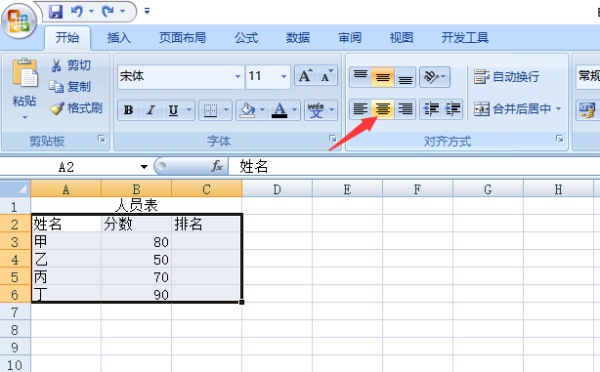Image resolution: width=600 pixels, height=372 pixels.
Task: Decrease the cell indent
Action: click(430, 109)
